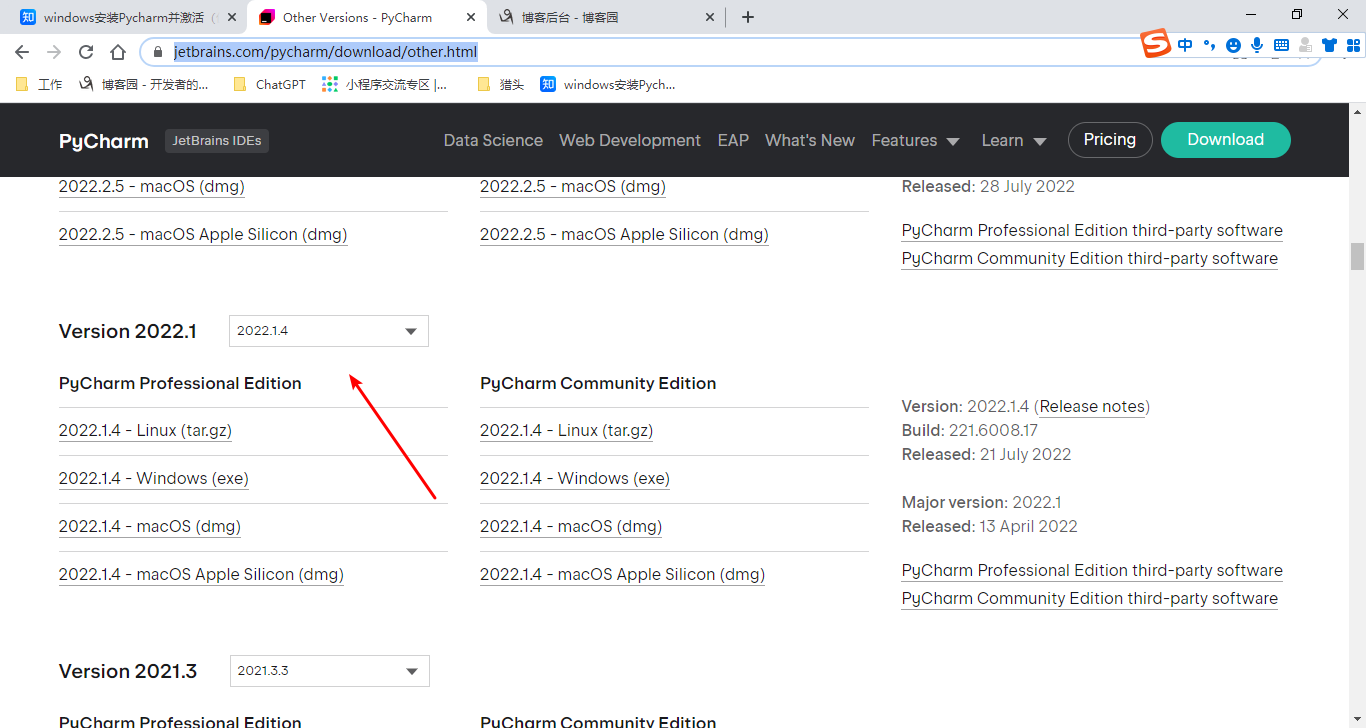Open the browser home page icon
This screenshot has height=728, width=1366.
click(118, 52)
